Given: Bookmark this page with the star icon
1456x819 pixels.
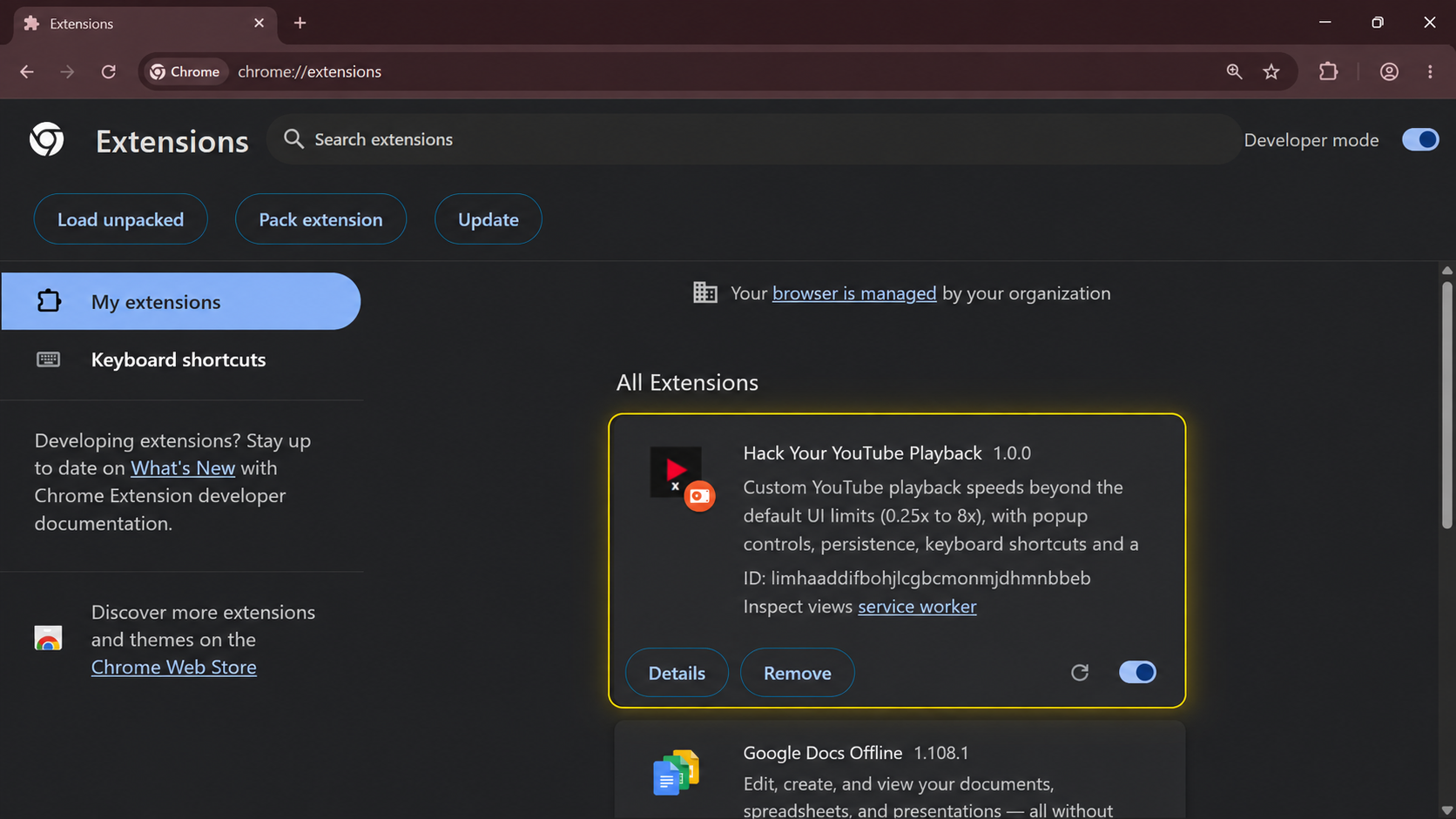Looking at the screenshot, I should coord(1271,71).
